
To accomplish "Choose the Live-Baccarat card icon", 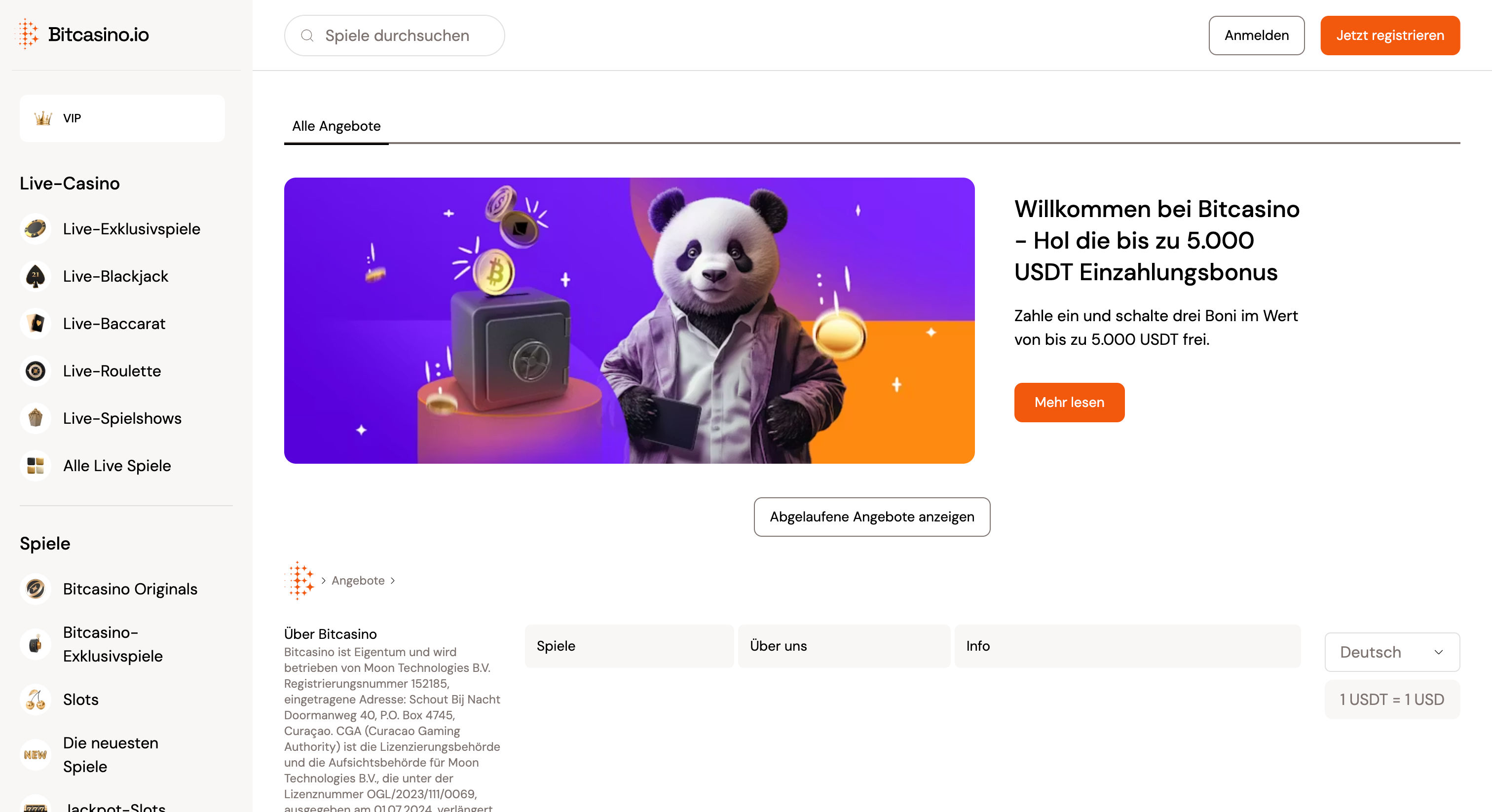I will tap(36, 324).
